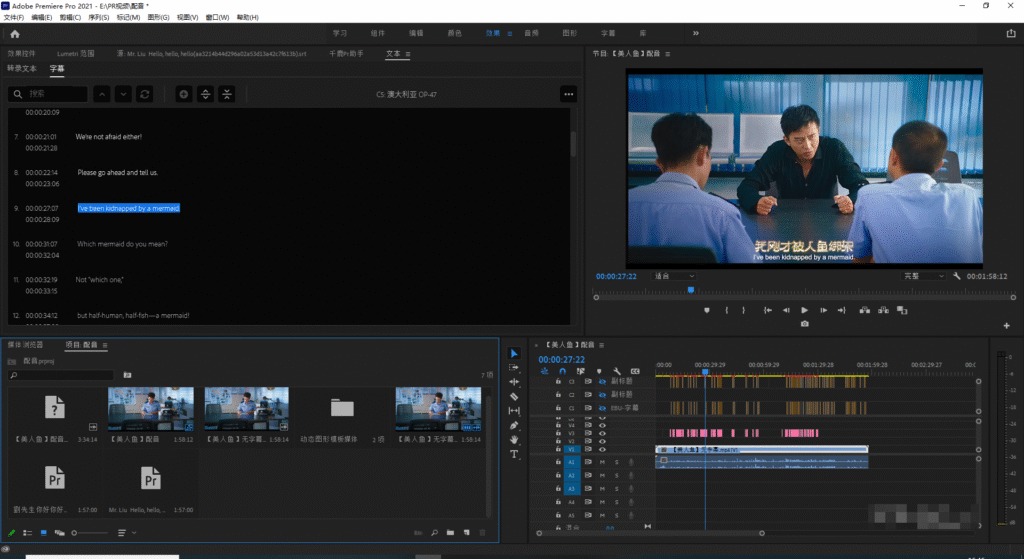1024x559 pixels.
Task: Click the Export Frame camera icon
Action: (x=805, y=324)
